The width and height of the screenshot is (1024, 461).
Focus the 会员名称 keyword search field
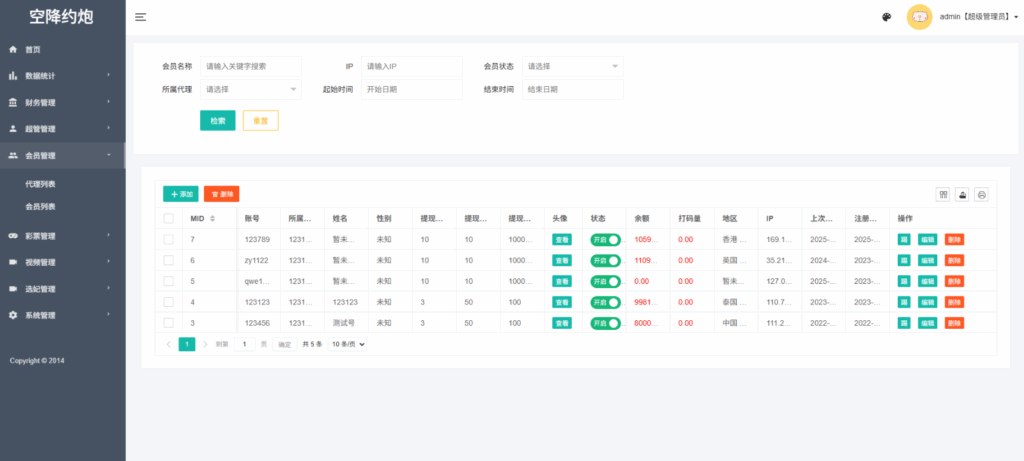(251, 67)
